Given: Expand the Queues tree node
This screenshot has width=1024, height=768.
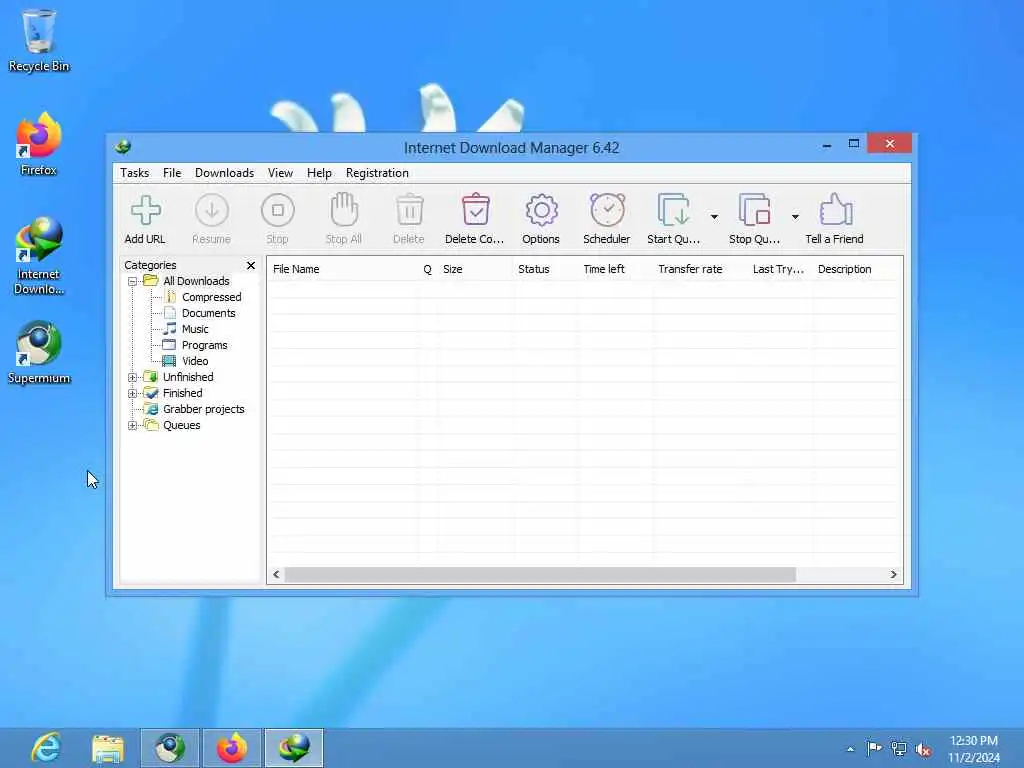Looking at the screenshot, I should (x=133, y=425).
